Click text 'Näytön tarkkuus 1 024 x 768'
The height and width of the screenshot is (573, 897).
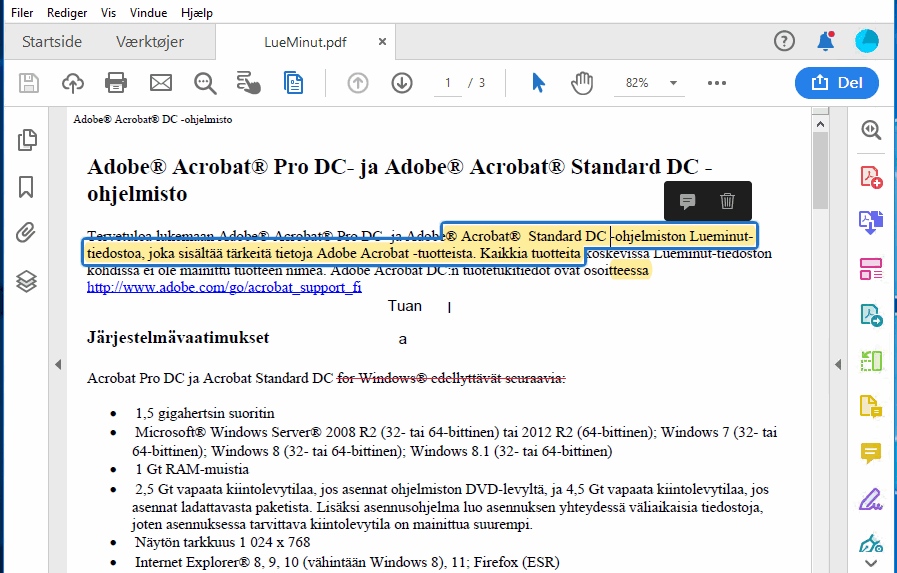tap(223, 542)
